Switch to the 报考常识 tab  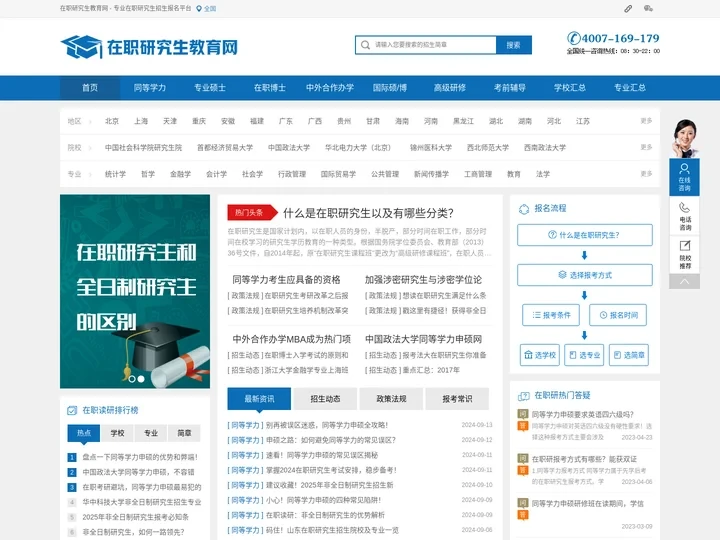tap(457, 399)
